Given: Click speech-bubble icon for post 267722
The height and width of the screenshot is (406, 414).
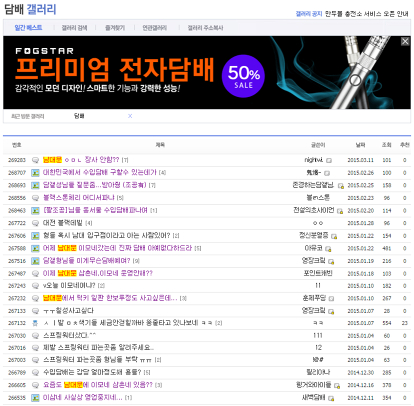Looking at the screenshot, I should (35, 223).
